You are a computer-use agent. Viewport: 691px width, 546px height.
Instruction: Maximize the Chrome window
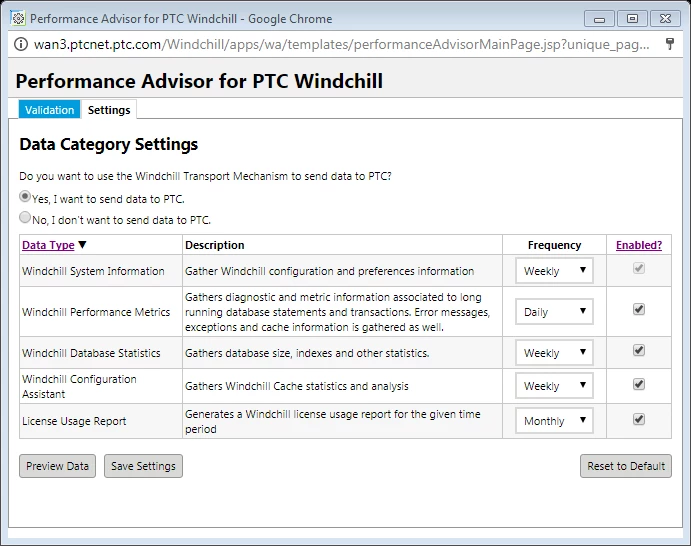click(x=632, y=19)
